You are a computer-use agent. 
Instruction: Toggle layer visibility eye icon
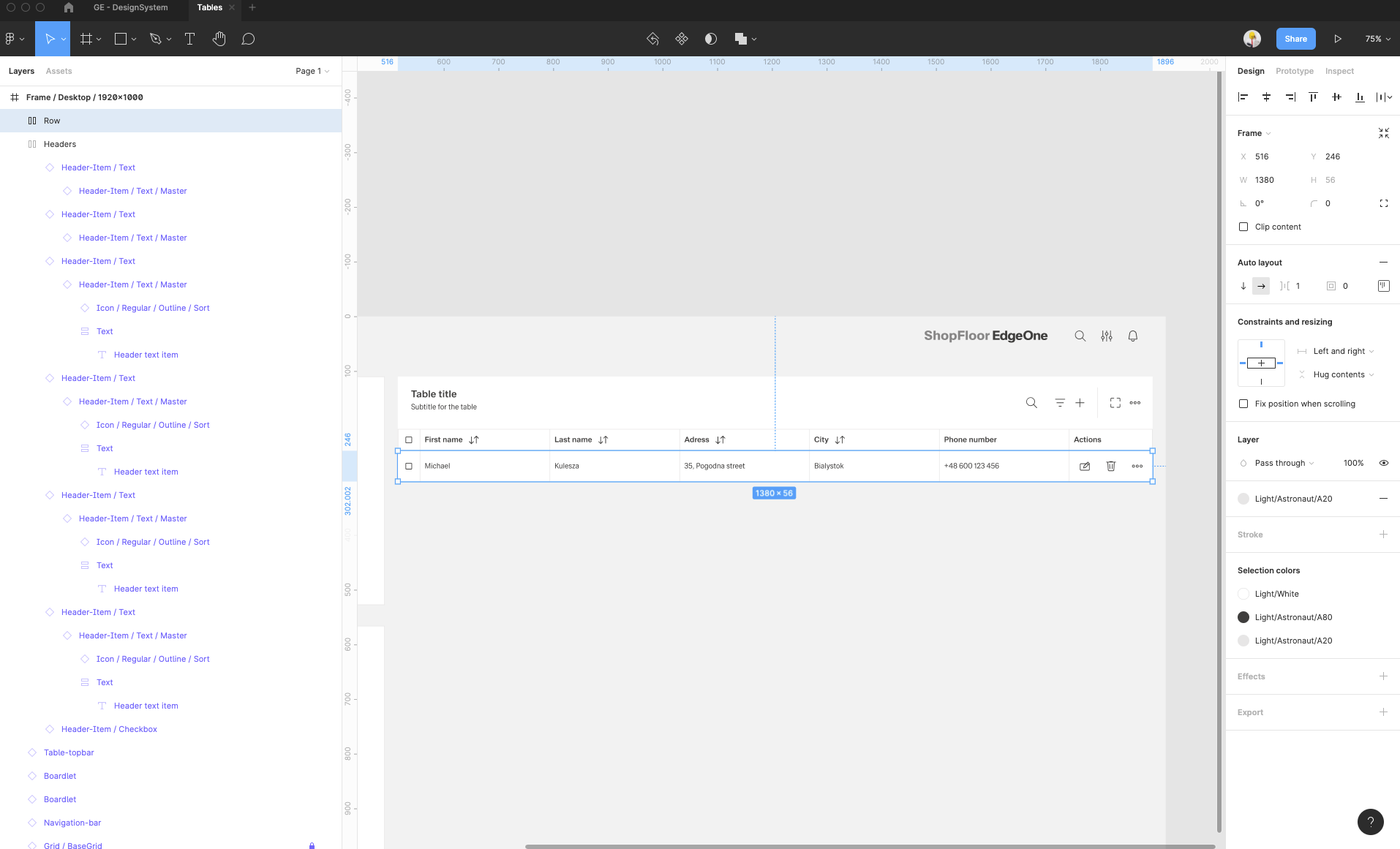1383,463
